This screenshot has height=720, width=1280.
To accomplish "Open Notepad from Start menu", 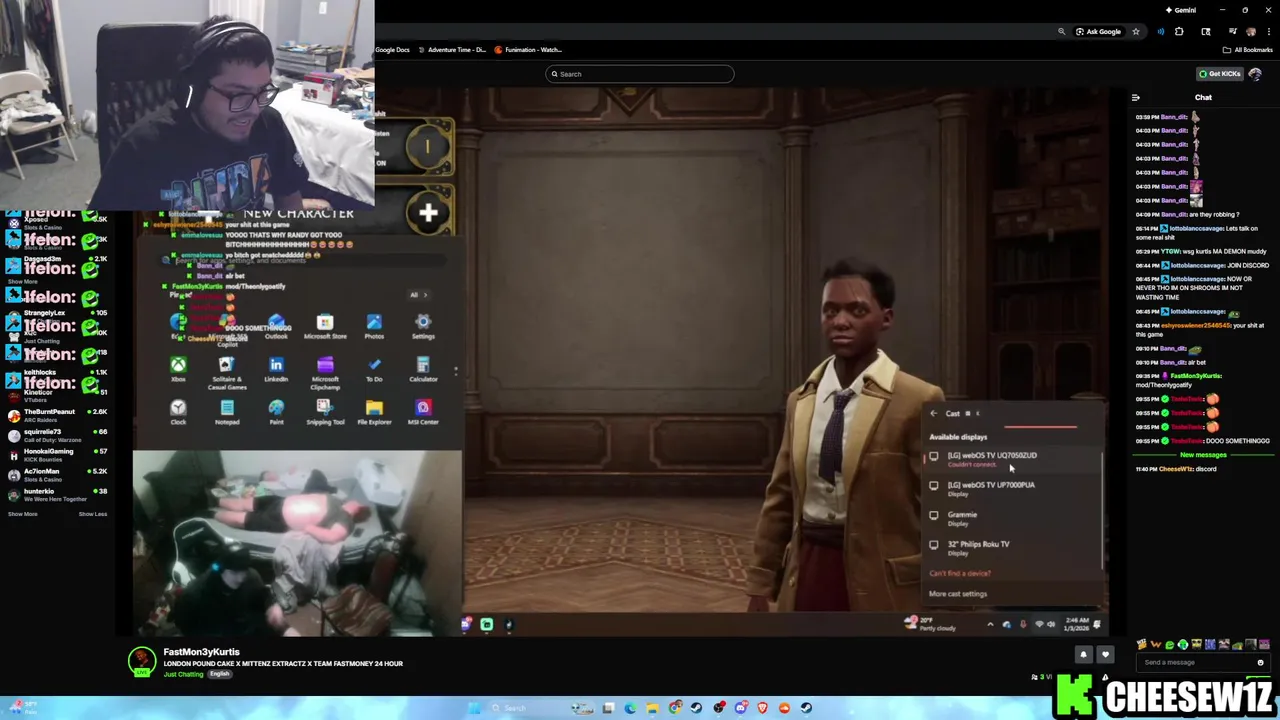I will tap(227, 412).
